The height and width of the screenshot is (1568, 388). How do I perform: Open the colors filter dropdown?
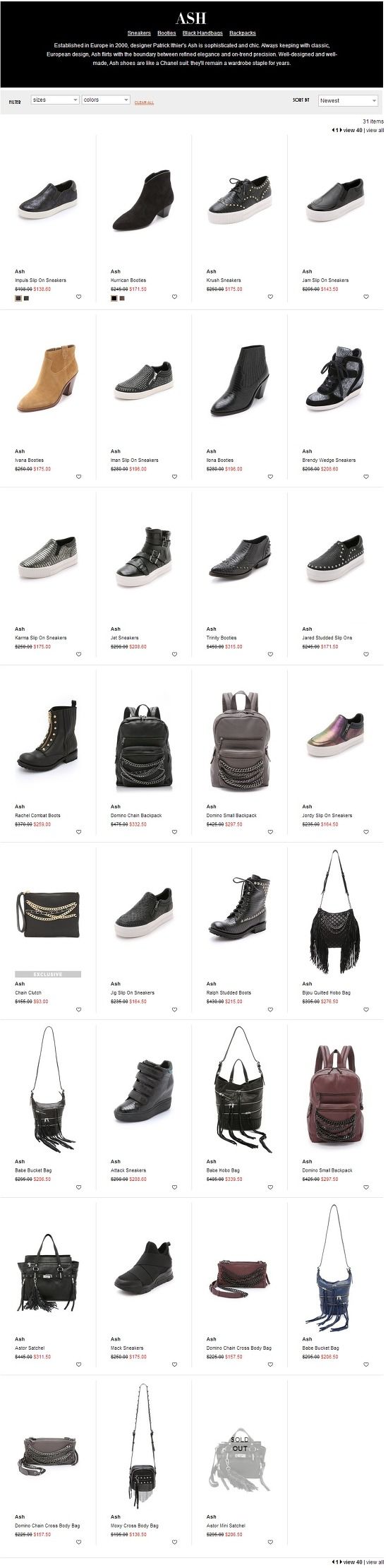106,100
